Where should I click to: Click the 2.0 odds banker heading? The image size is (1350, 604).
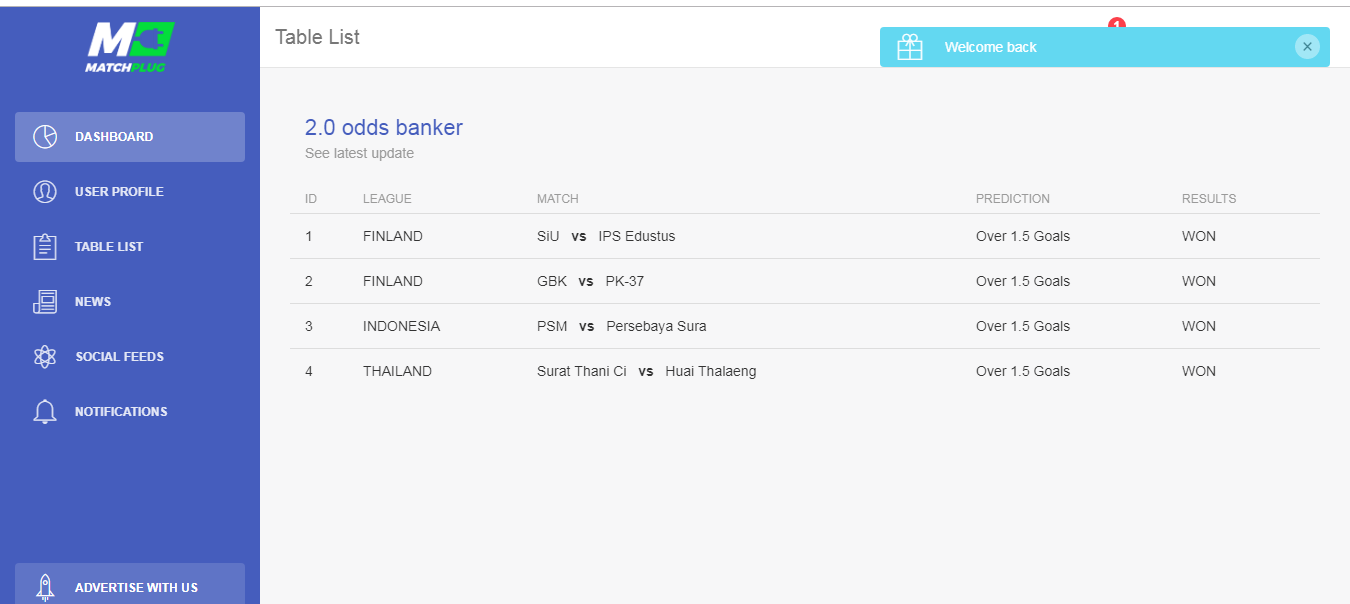click(x=383, y=128)
